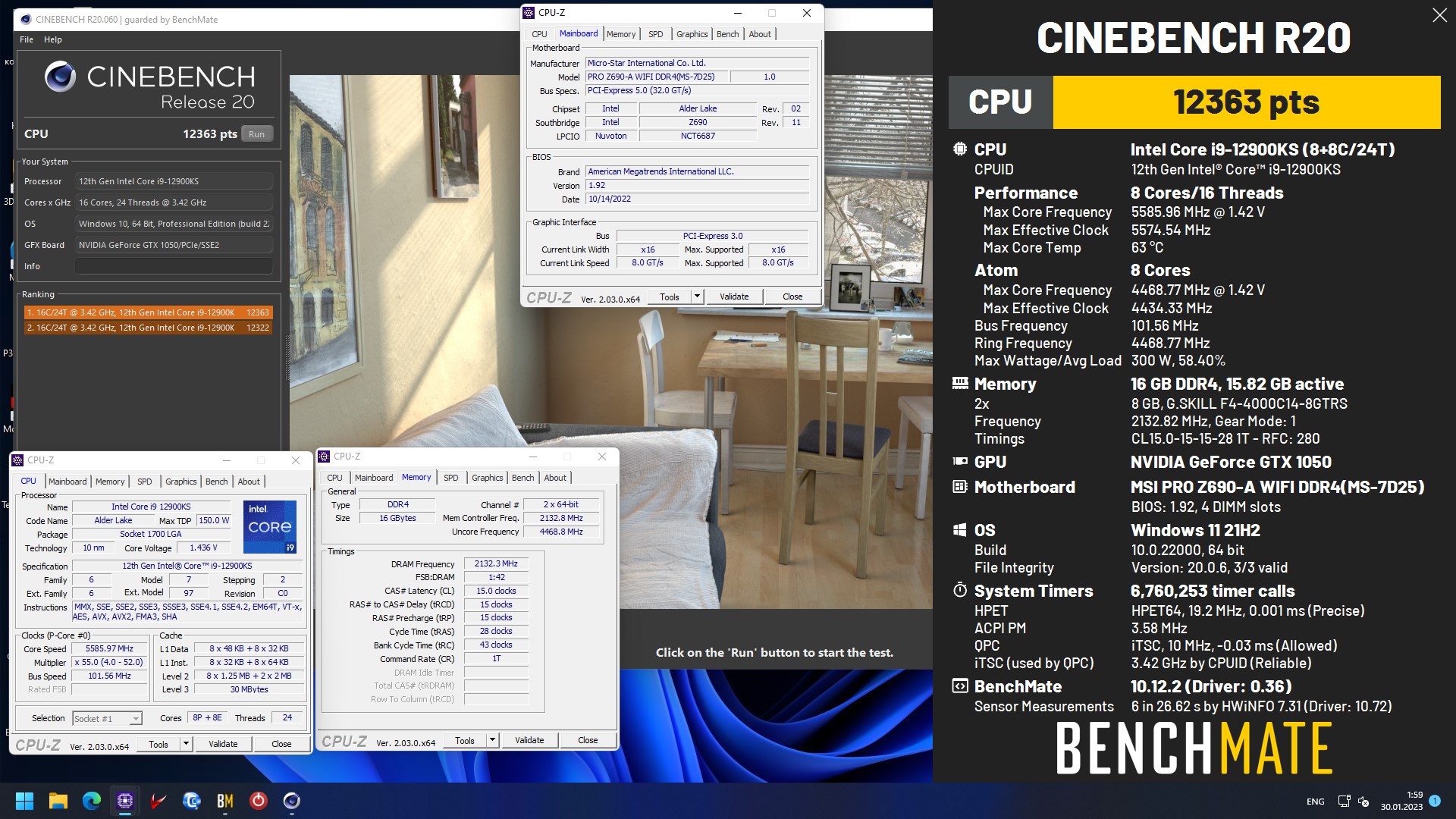Click Tools button in Memory CPU-Z
The width and height of the screenshot is (1456, 819).
point(465,740)
